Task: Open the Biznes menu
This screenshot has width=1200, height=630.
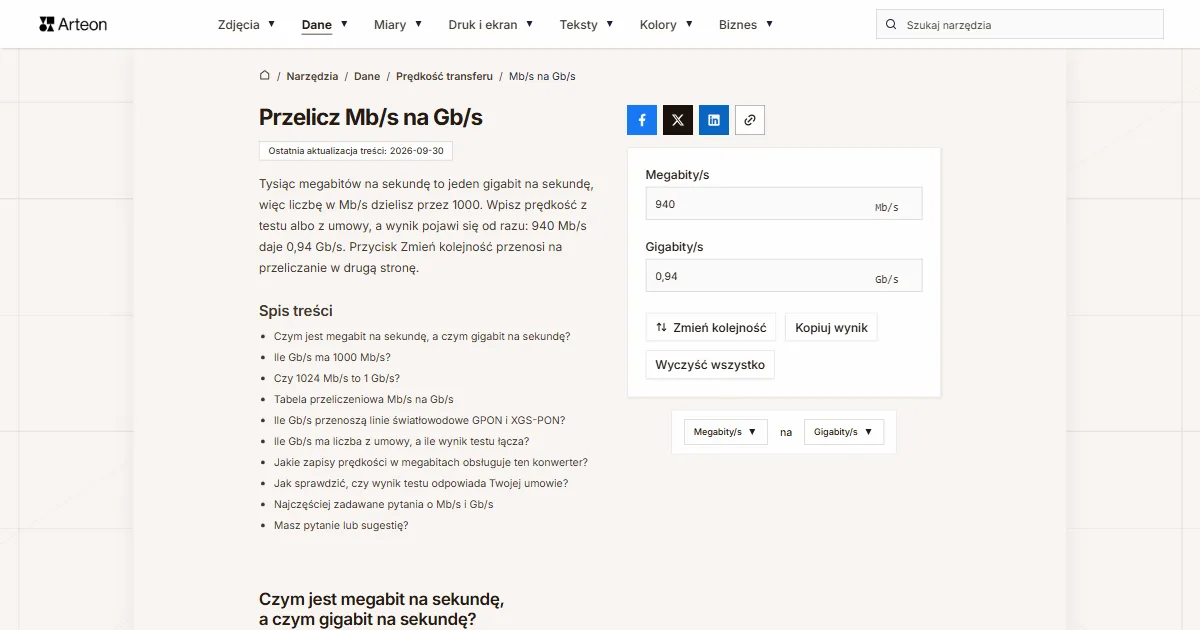Action: click(746, 24)
